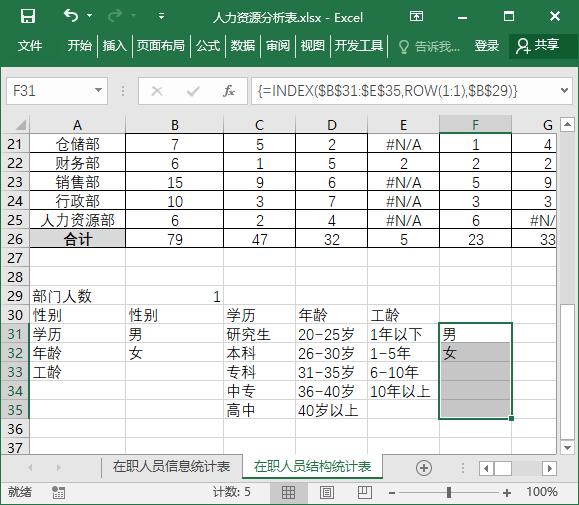This screenshot has height=505, width=579.
Task: Click the cell containing 销售部
Action: pos(78,182)
